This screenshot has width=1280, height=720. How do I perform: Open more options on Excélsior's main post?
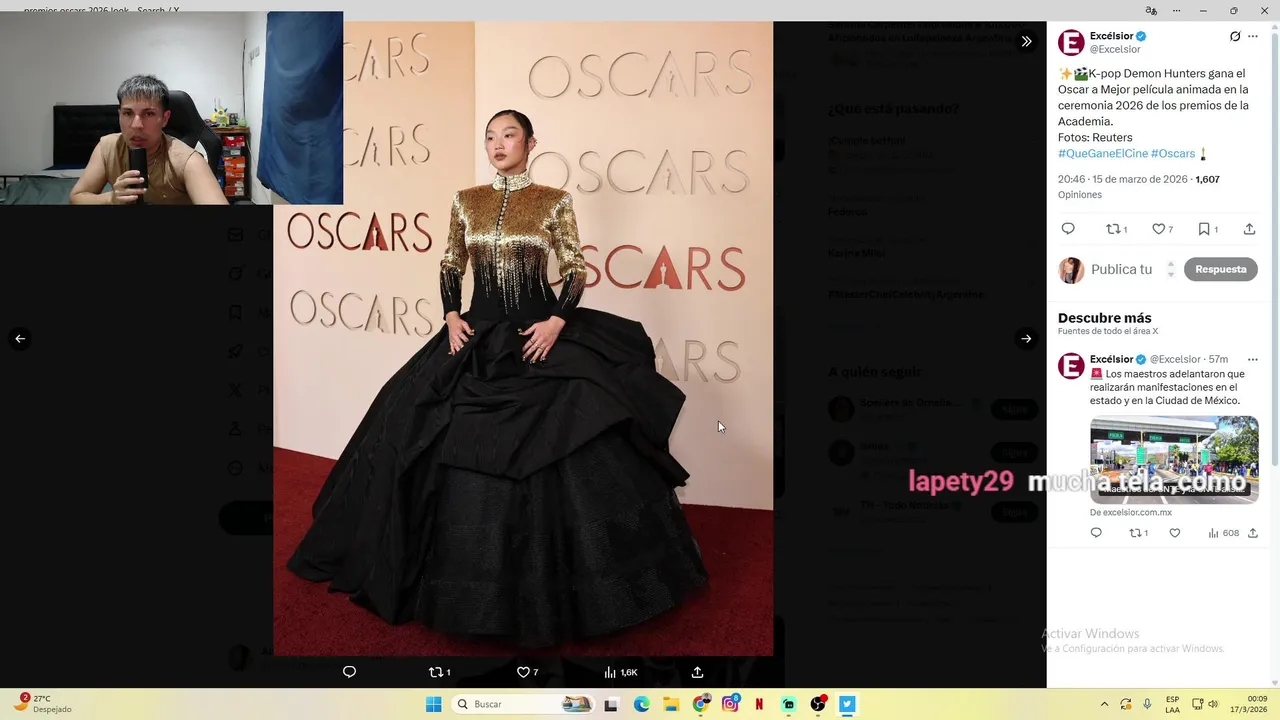1253,36
